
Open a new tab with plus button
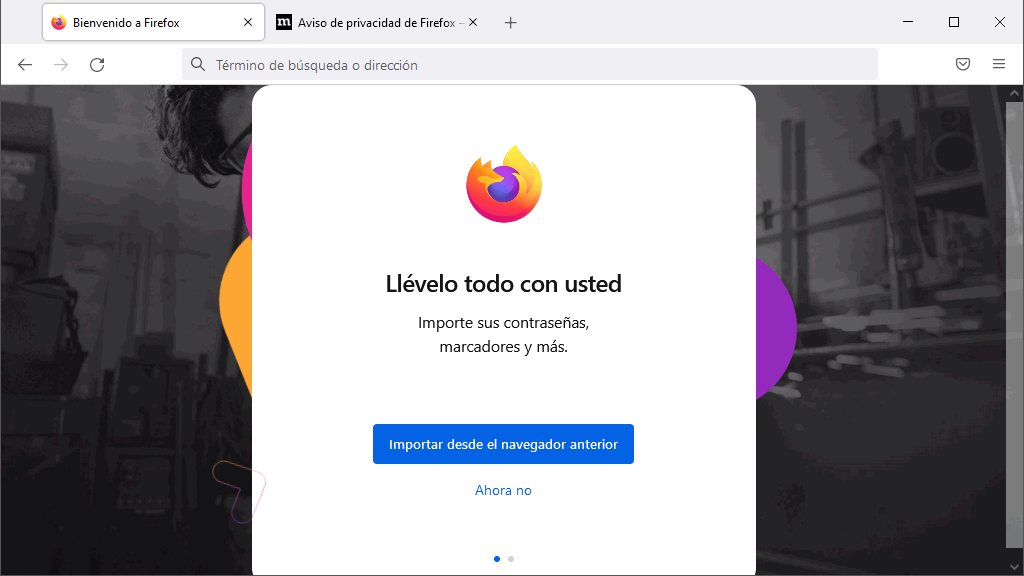pyautogui.click(x=511, y=23)
